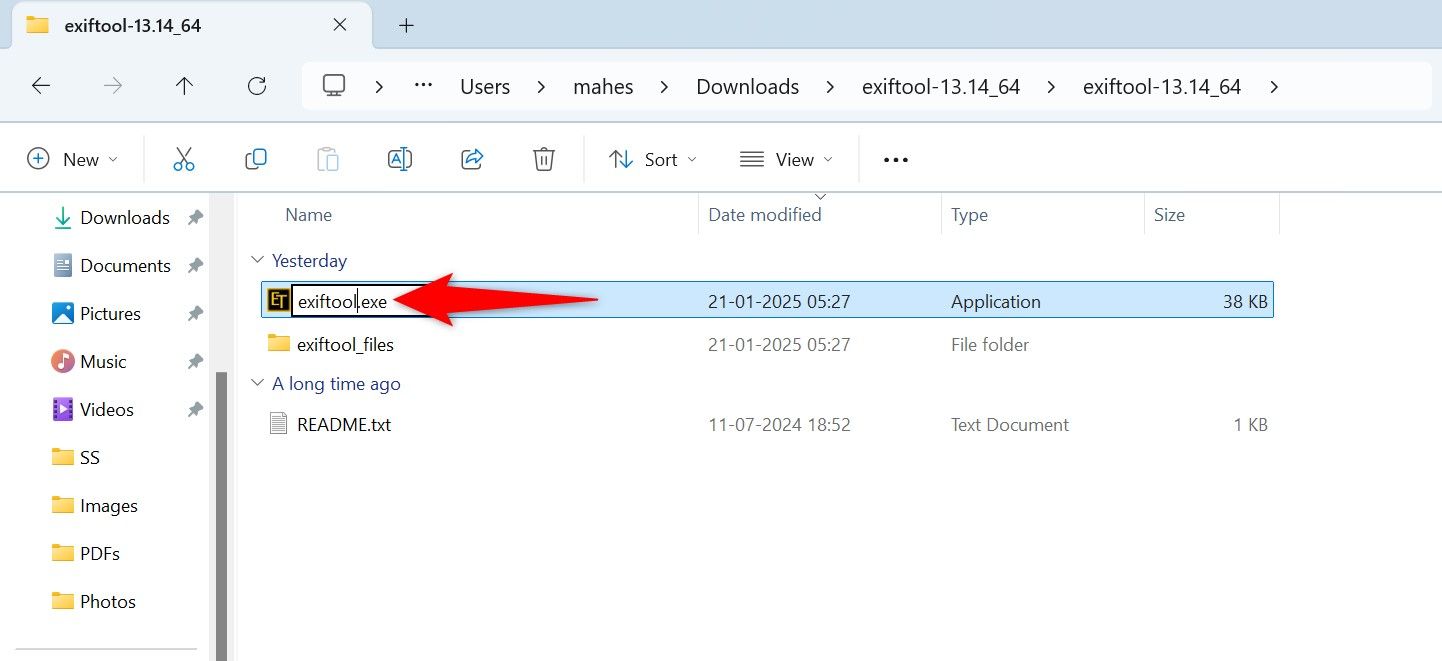The image size is (1442, 661).
Task: Click the exiftool.exe rename text field
Action: tap(361, 301)
